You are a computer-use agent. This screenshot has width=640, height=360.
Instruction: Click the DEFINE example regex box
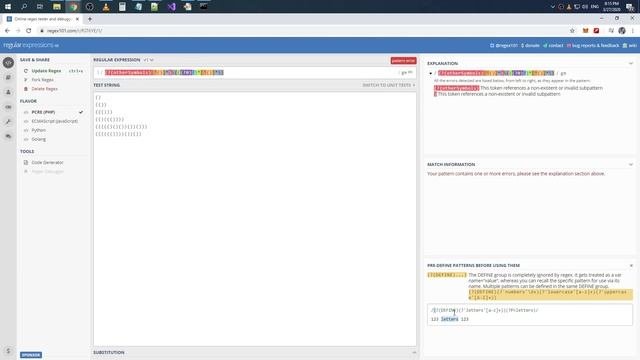[530, 315]
